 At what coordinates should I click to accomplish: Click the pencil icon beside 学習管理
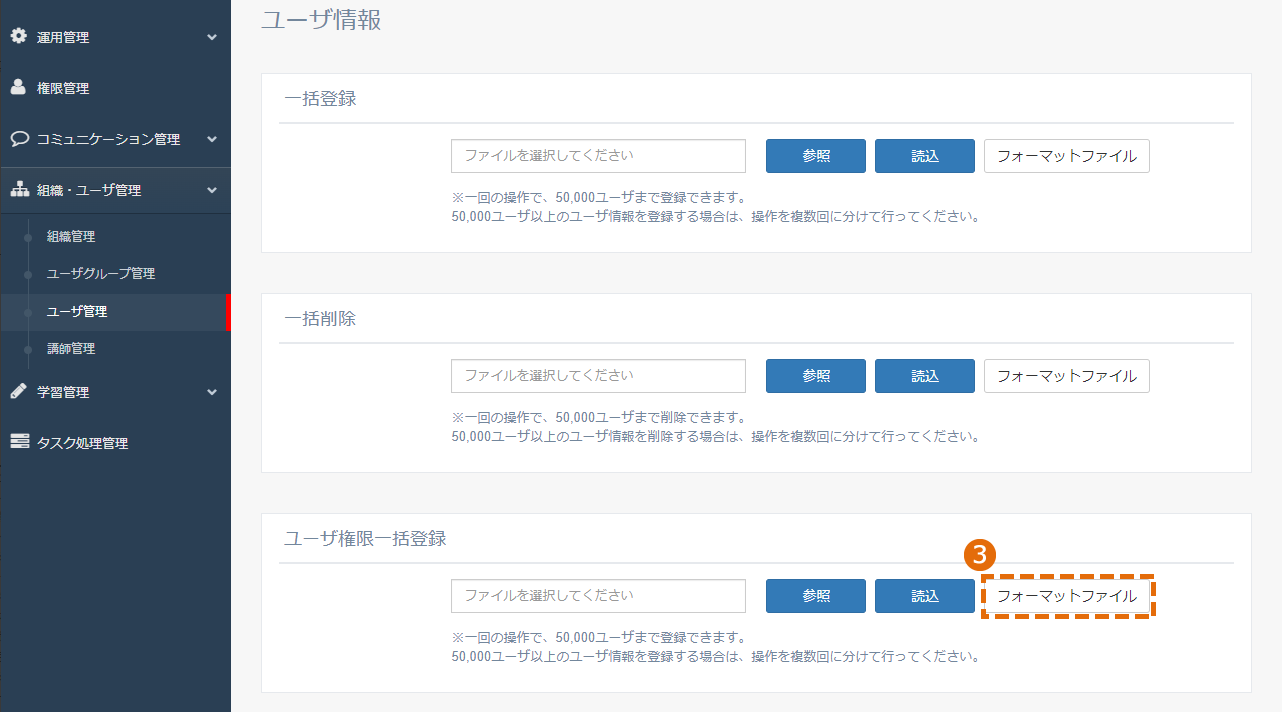(x=18, y=391)
